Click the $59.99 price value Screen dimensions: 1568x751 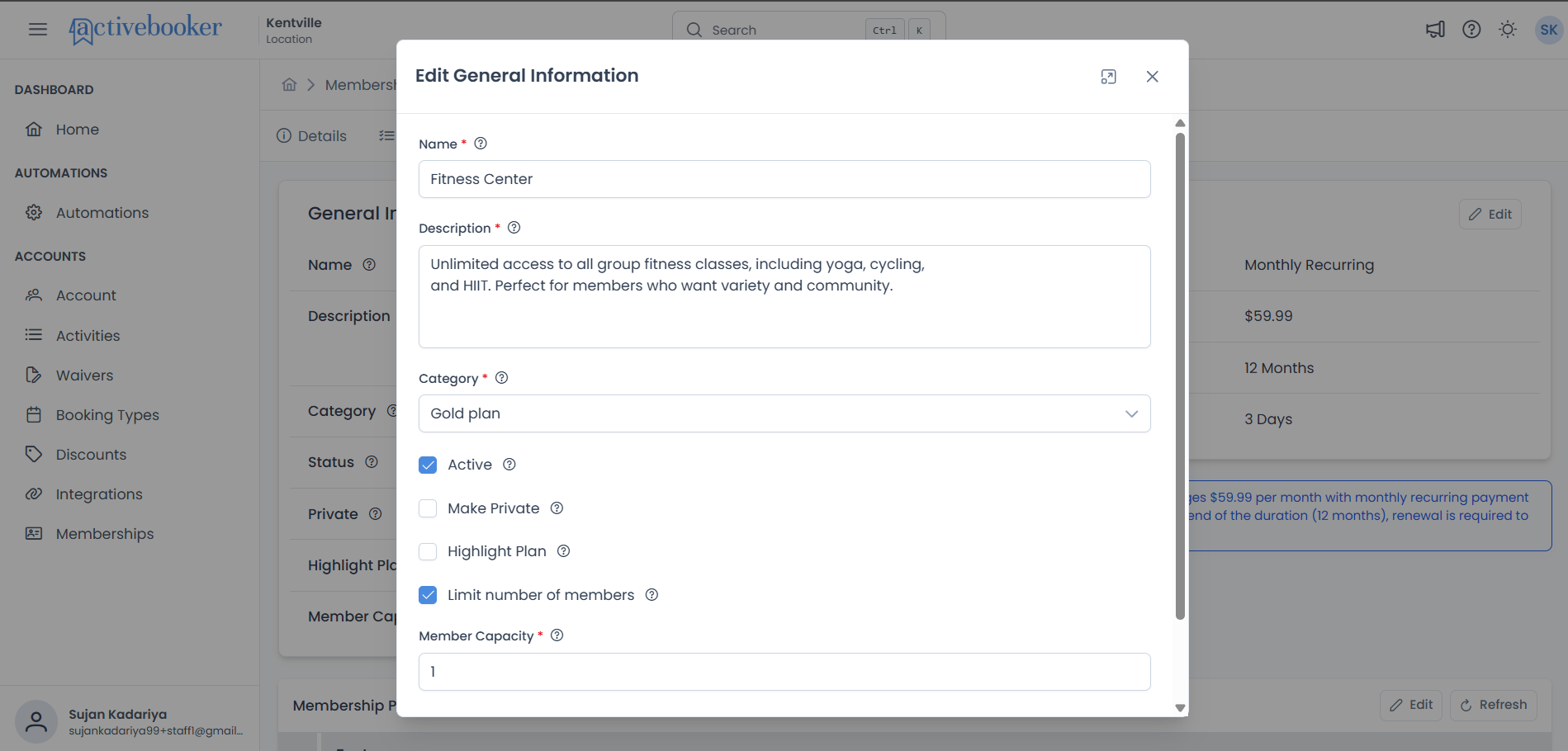tap(1268, 316)
